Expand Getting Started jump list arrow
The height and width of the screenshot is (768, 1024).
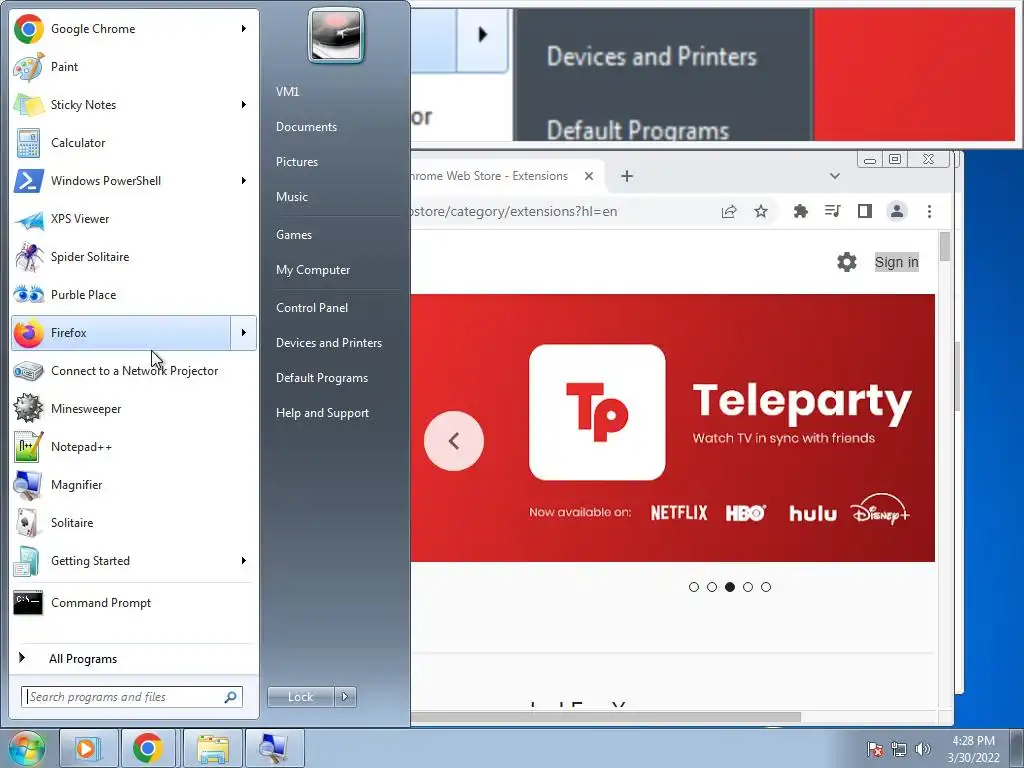[x=244, y=560]
